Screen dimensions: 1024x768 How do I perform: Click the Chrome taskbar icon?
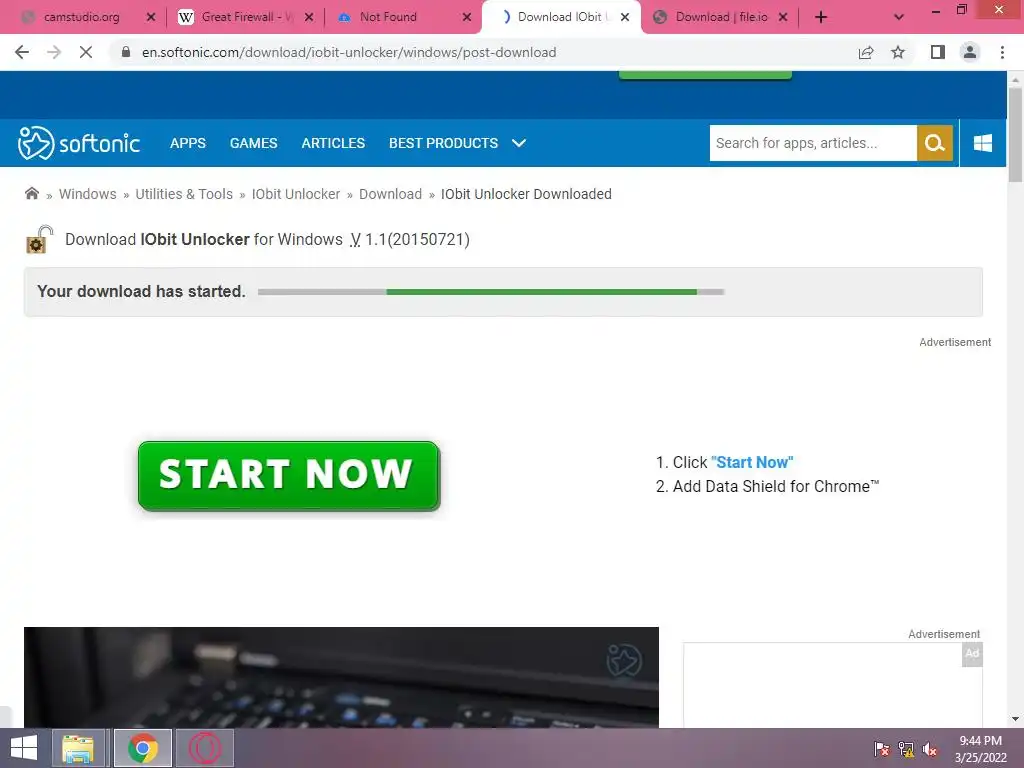142,748
